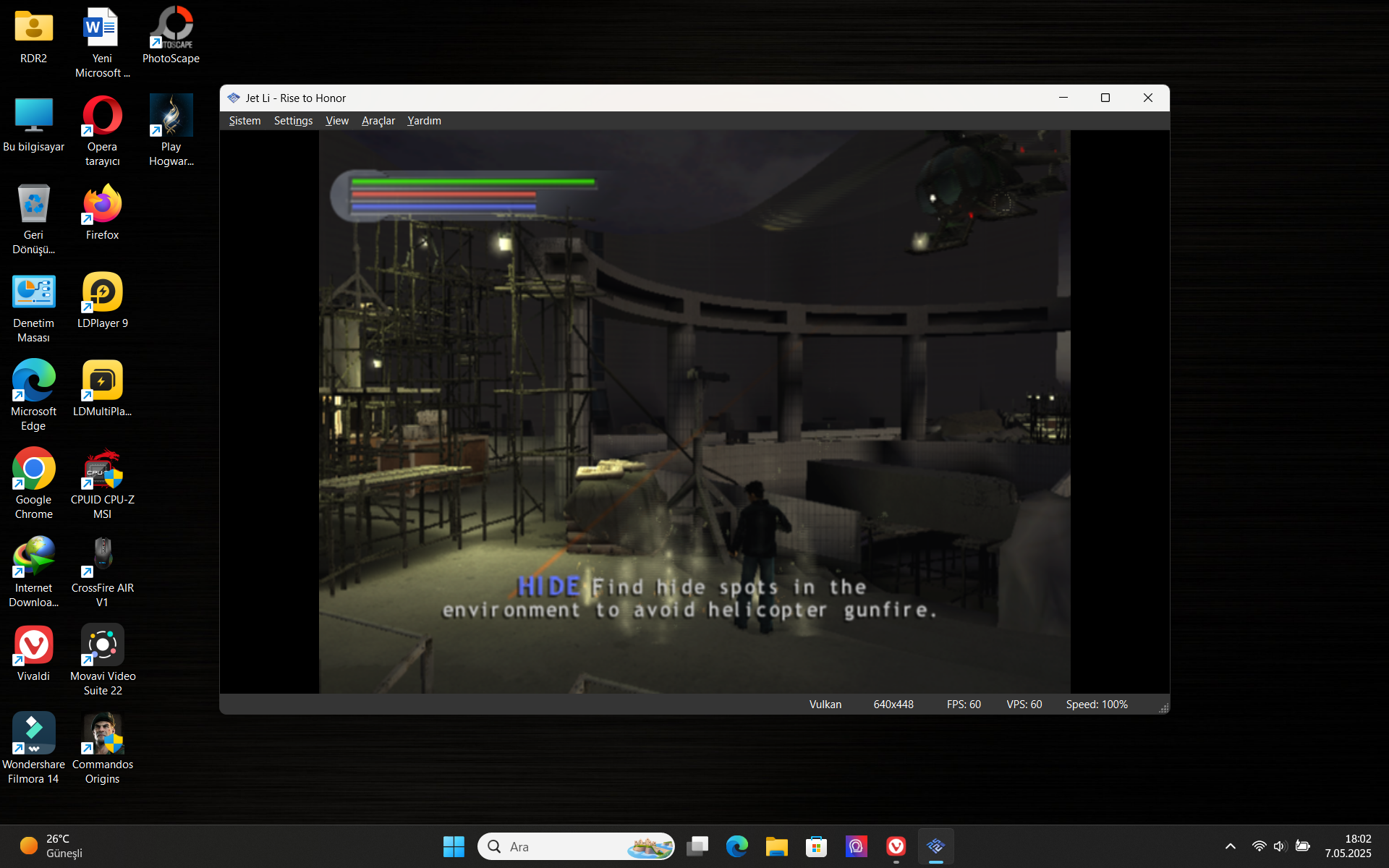
Task: Launch CPUID CPU-Z MSI shortcut
Action: (102, 483)
